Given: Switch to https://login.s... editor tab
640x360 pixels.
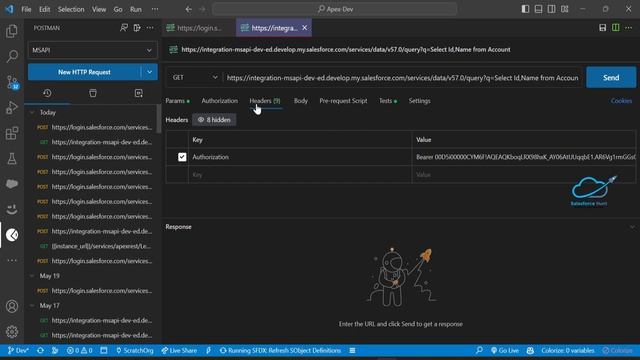Looking at the screenshot, I should (x=199, y=28).
